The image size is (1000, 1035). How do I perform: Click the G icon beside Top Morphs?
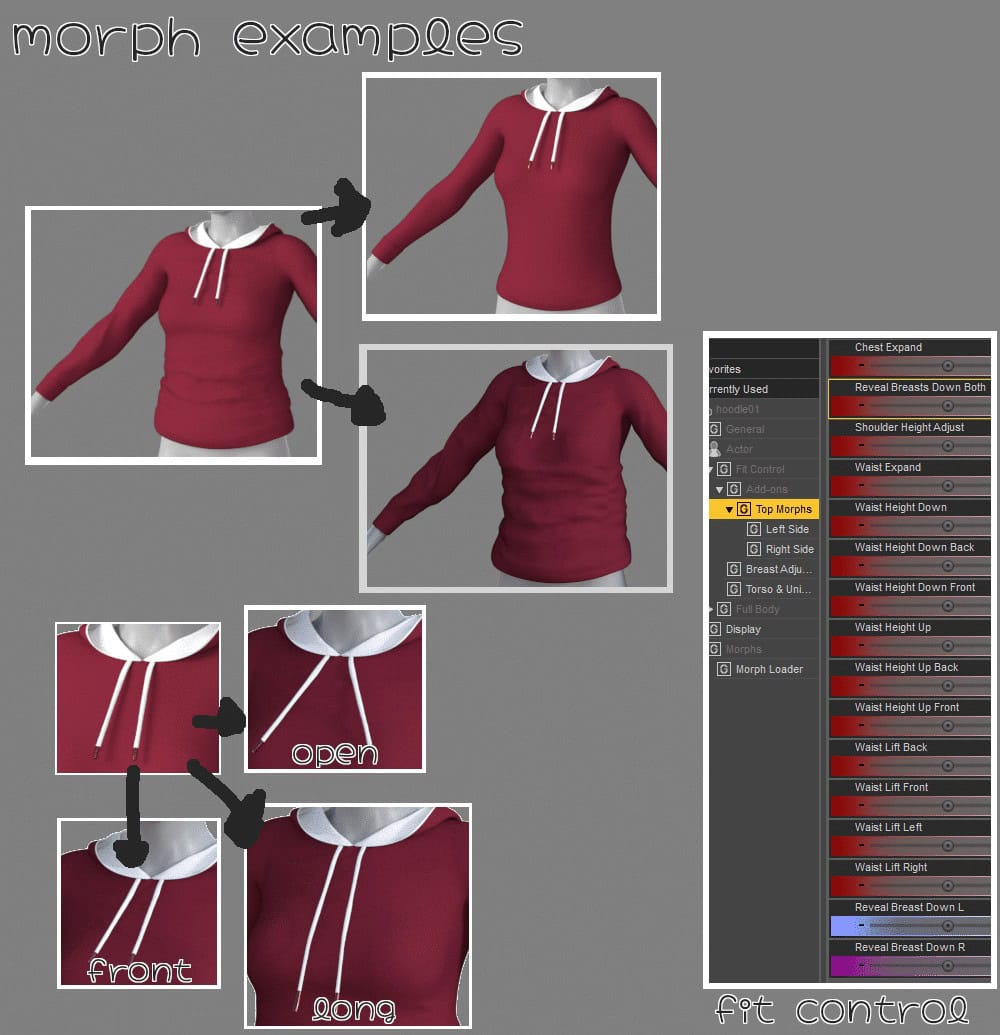pyautogui.click(x=744, y=509)
